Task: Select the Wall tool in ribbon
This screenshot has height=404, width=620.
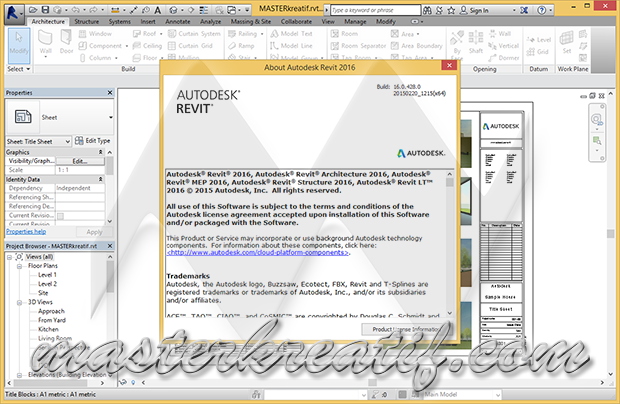Action: coord(45,43)
